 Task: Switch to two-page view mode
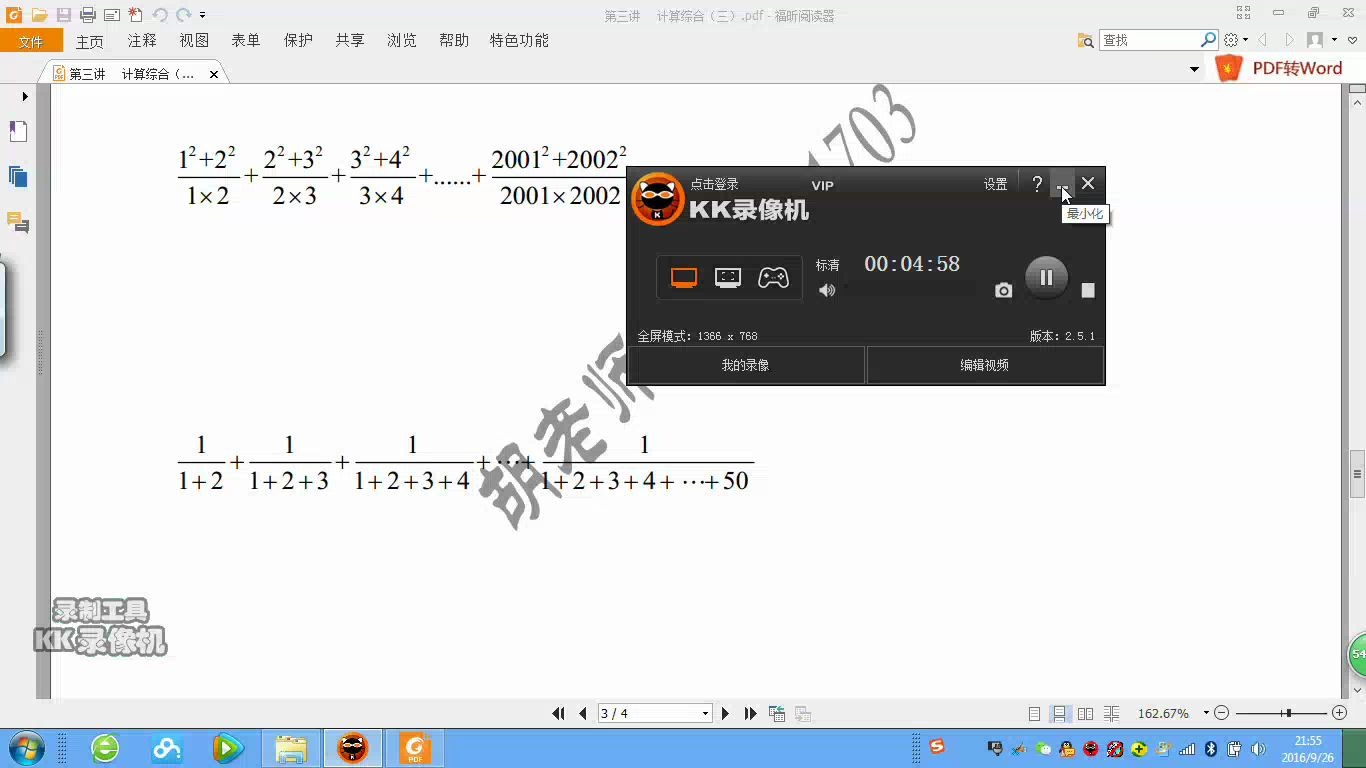1085,713
